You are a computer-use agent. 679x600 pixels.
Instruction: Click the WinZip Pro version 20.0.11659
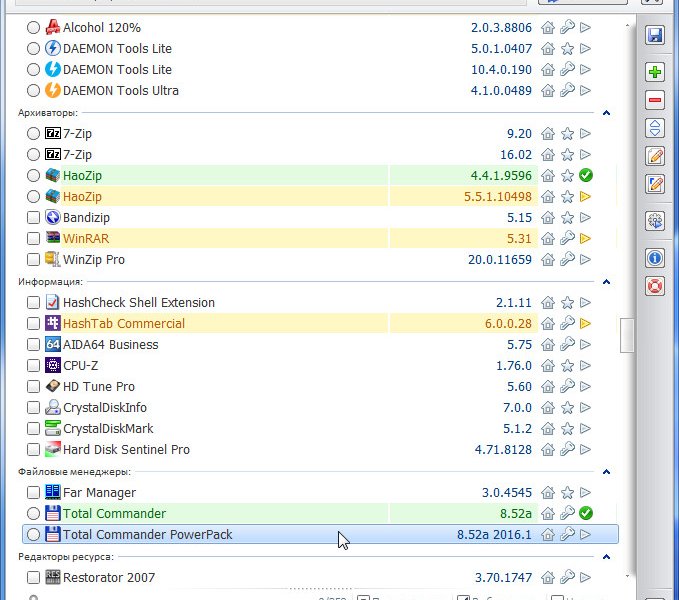[x=500, y=260]
